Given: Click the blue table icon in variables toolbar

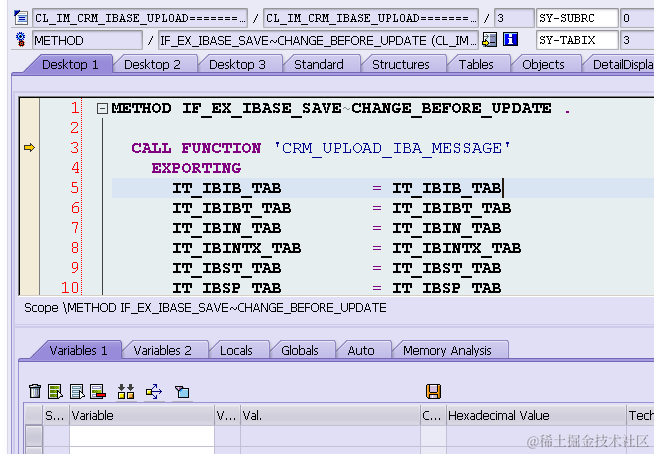Looking at the screenshot, I should point(77,391).
